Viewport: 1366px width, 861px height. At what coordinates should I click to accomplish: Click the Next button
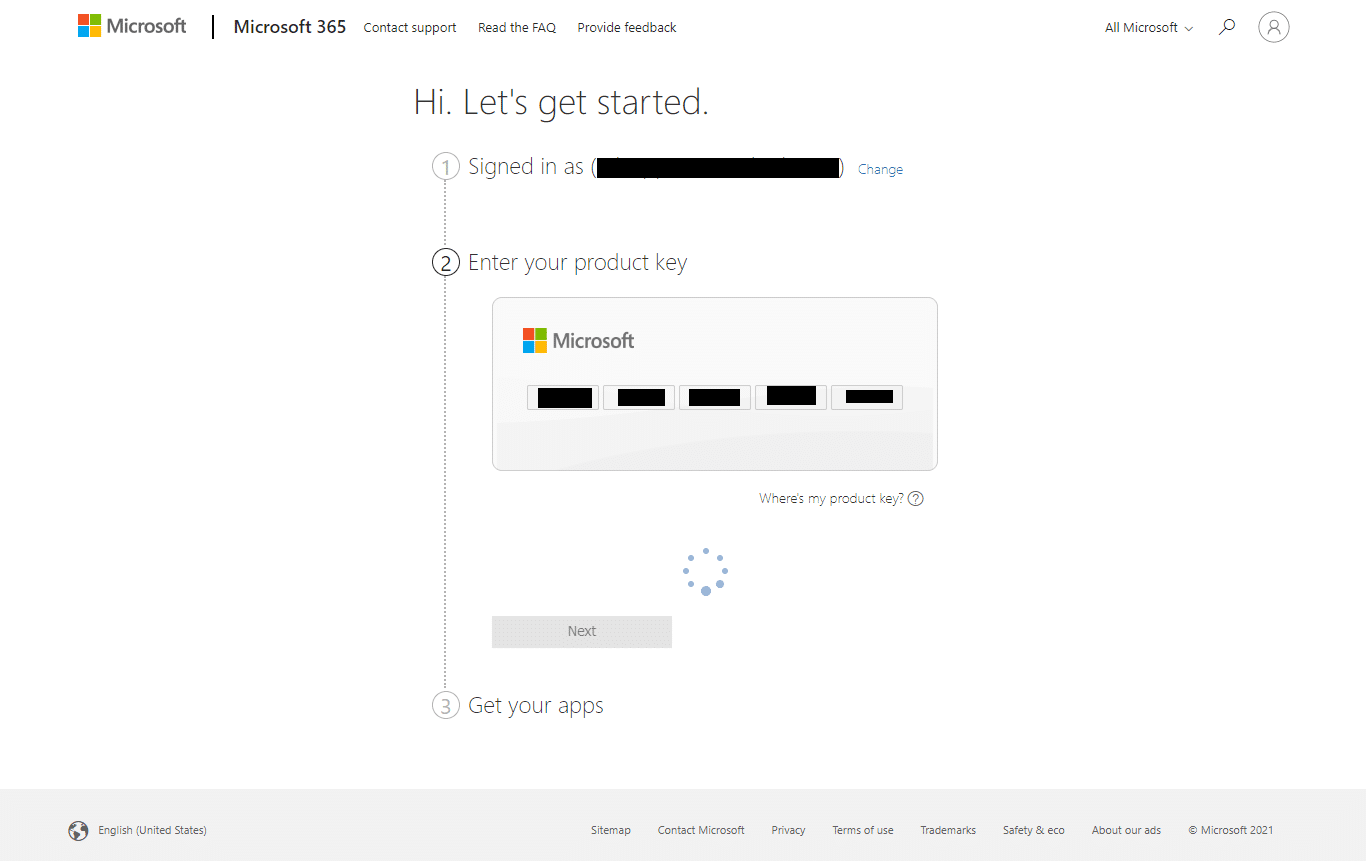click(582, 631)
